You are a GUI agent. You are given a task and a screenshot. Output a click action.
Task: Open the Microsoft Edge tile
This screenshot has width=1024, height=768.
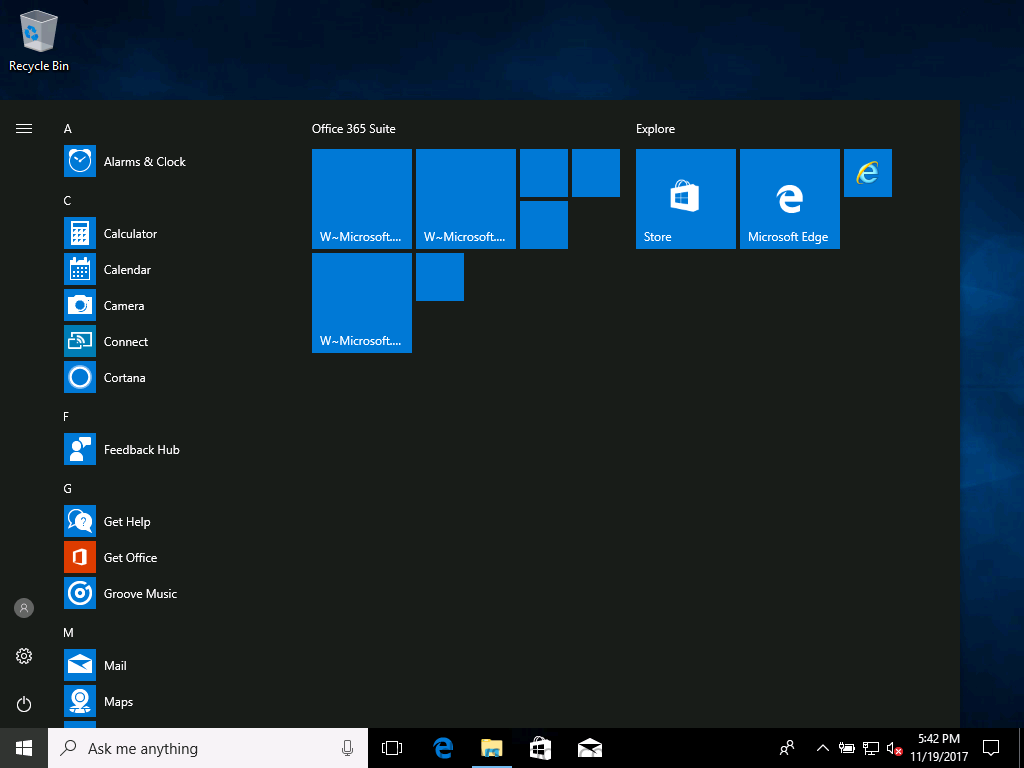[x=790, y=199]
